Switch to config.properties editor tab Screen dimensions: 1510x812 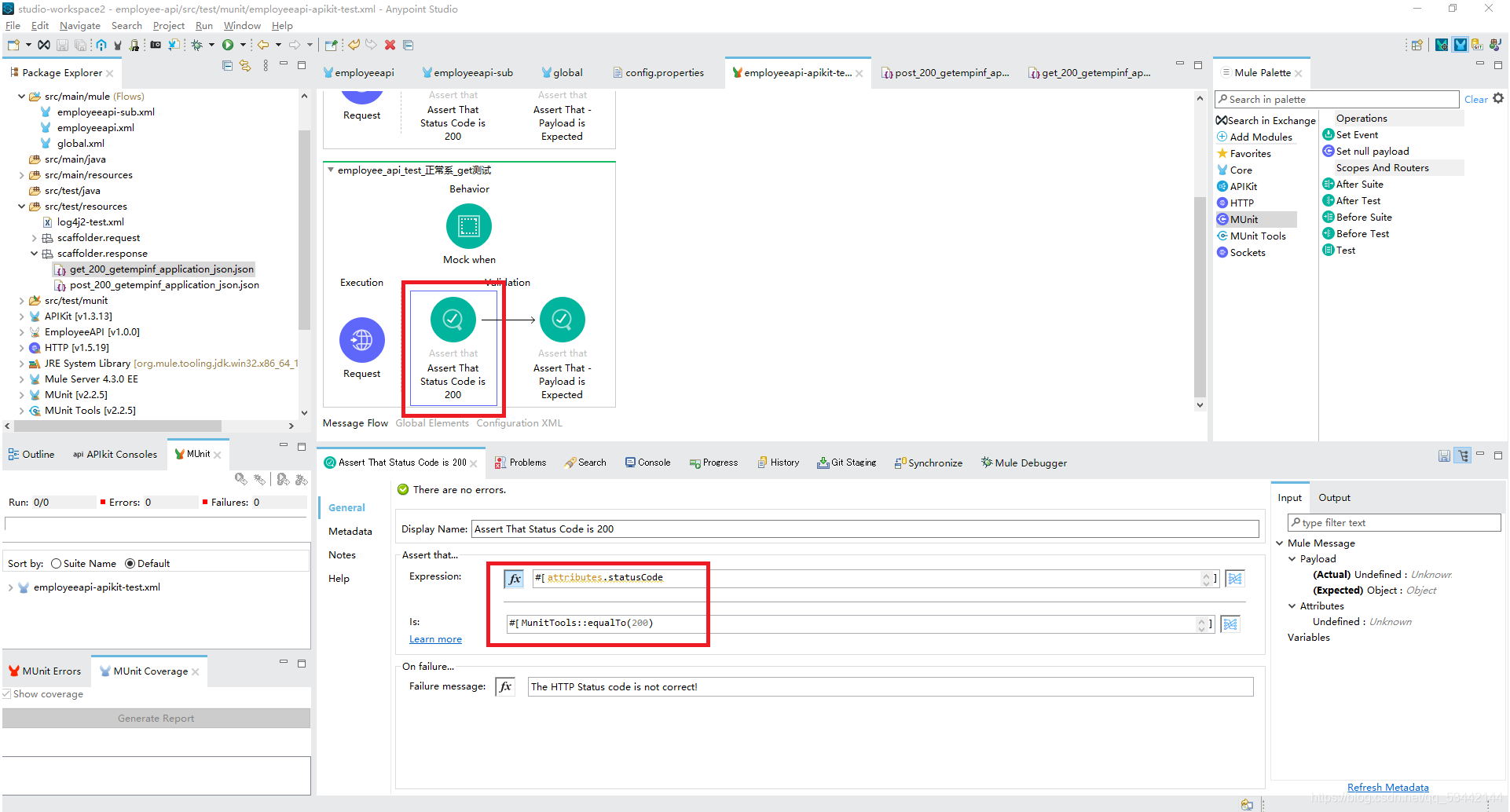pos(658,72)
